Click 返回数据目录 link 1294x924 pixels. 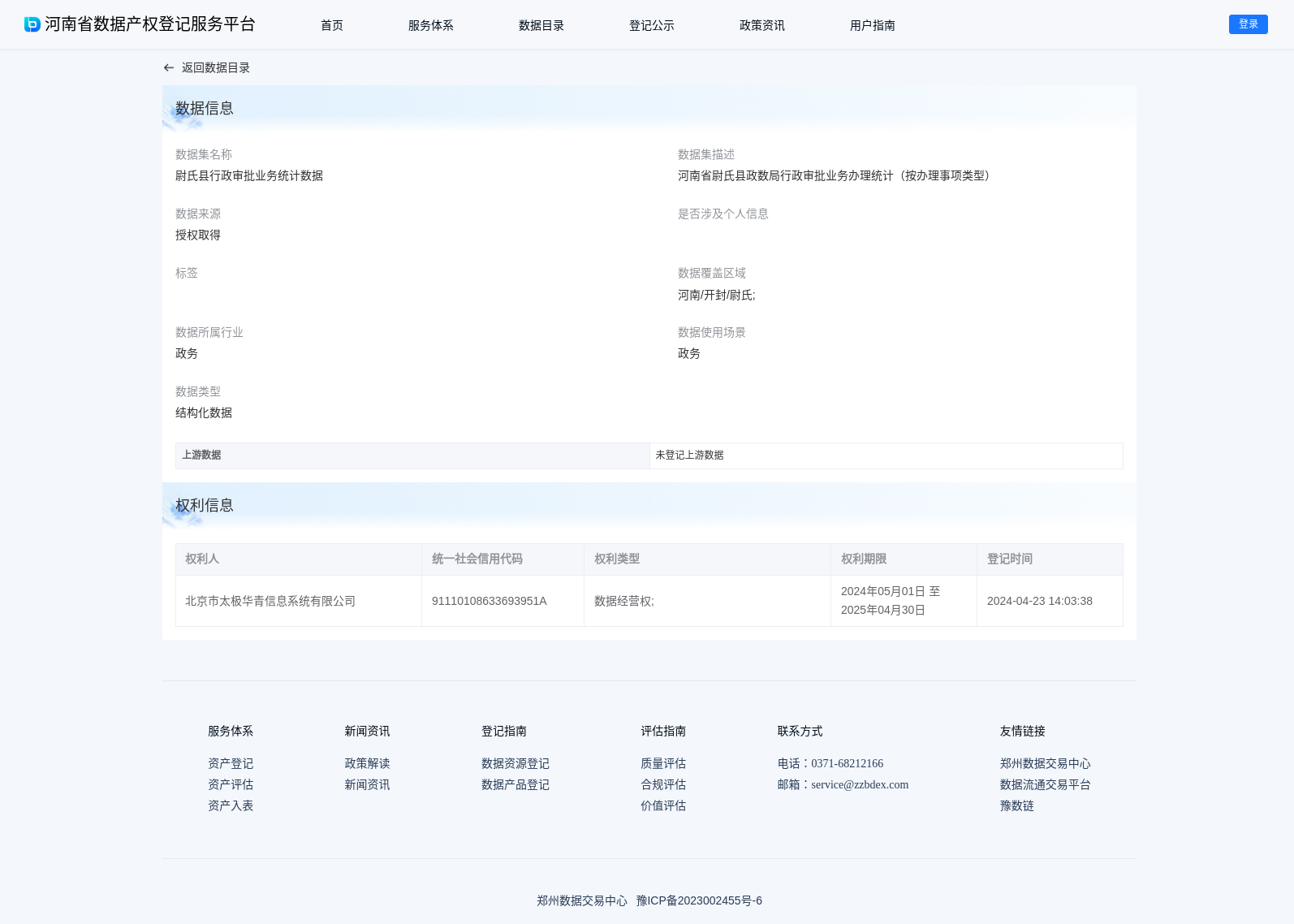(216, 68)
